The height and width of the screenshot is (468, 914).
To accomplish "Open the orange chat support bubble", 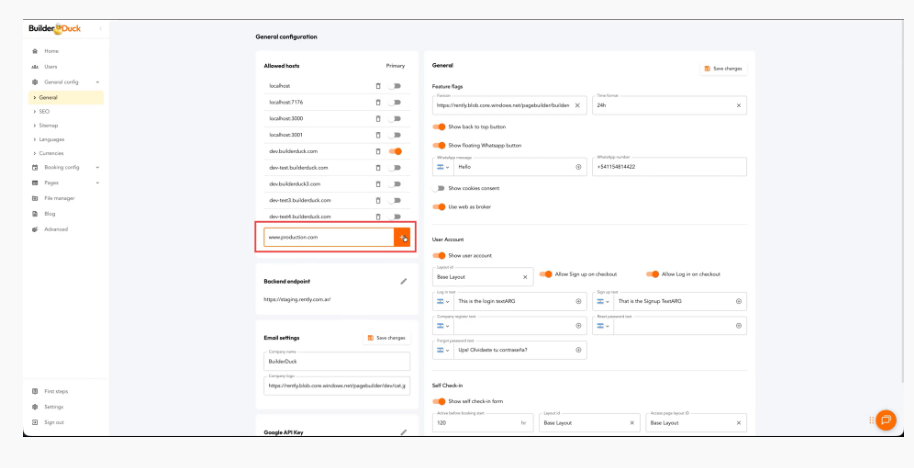I will [x=885, y=420].
